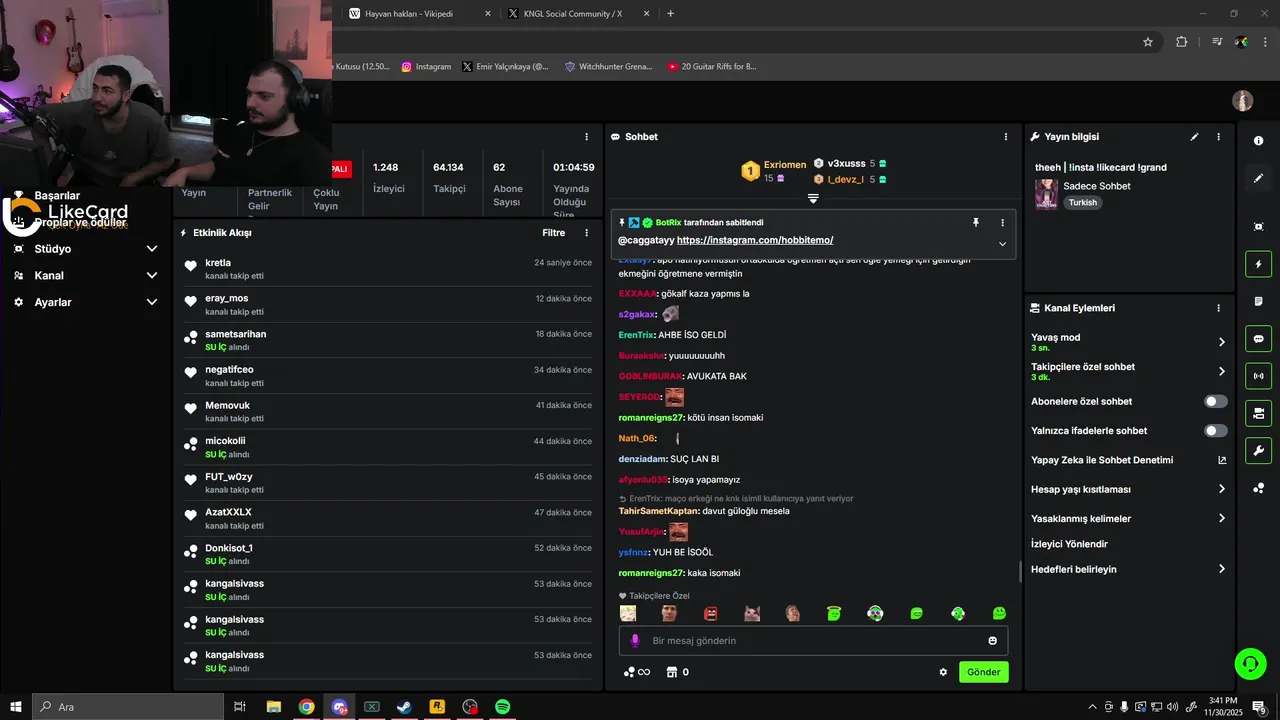Click the Filtre button in activity feed

(x=554, y=233)
